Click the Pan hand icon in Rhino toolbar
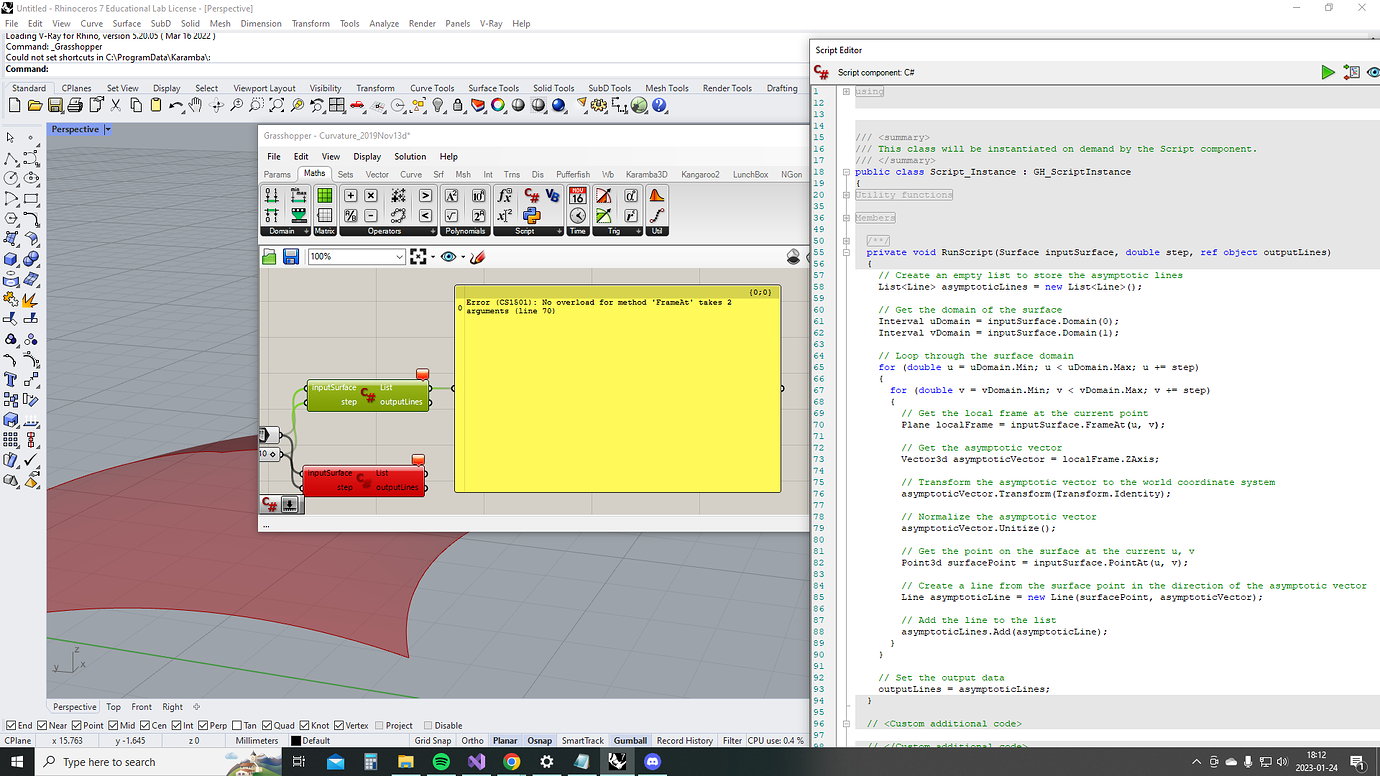Viewport: 1380px width, 776px height. point(196,106)
